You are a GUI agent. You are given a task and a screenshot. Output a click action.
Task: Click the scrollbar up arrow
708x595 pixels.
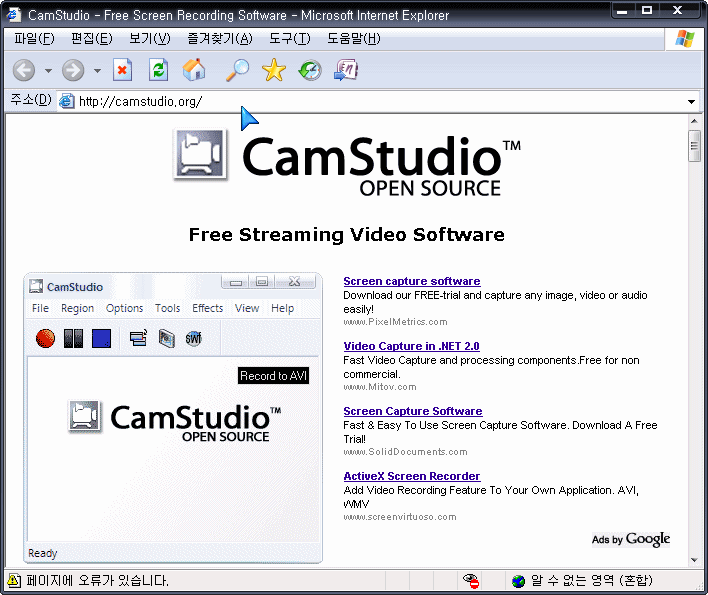pos(694,121)
